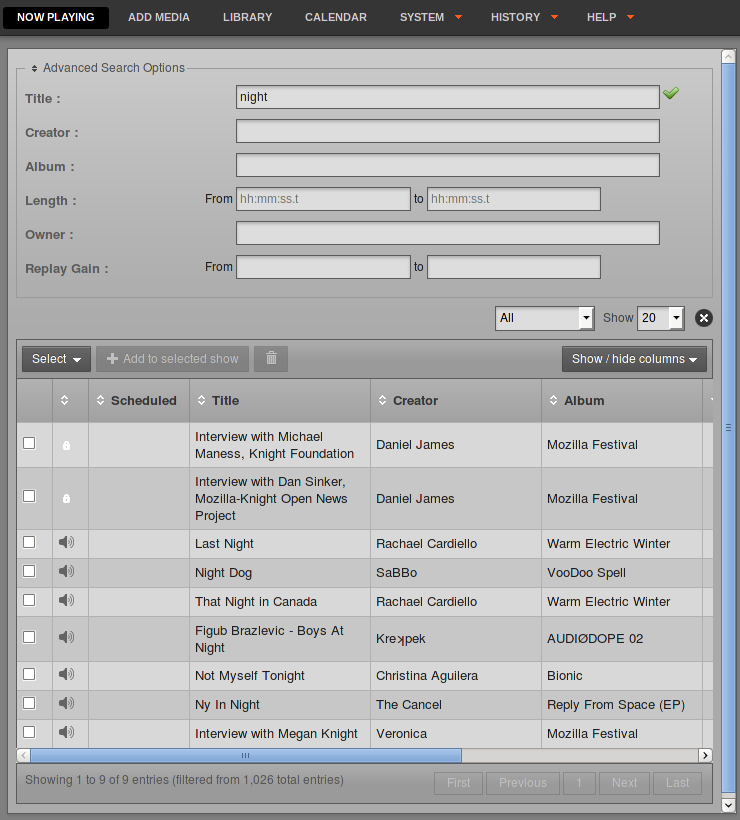The image size is (740, 820).
Task: Sort table by Creator column
Action: pos(382,401)
